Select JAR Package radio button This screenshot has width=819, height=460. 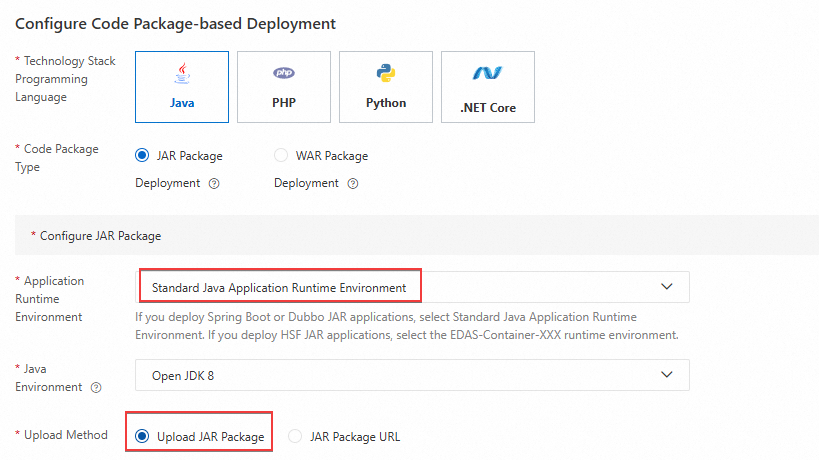point(142,156)
